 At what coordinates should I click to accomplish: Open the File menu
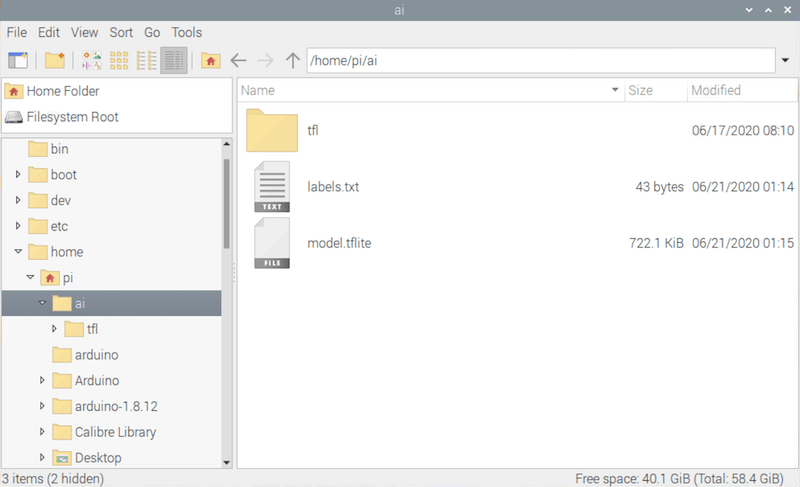click(17, 33)
